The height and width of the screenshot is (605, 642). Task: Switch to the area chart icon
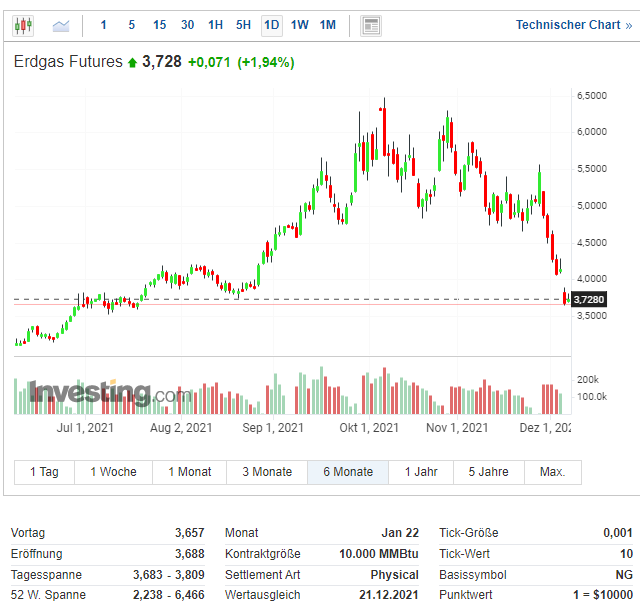pos(62,25)
